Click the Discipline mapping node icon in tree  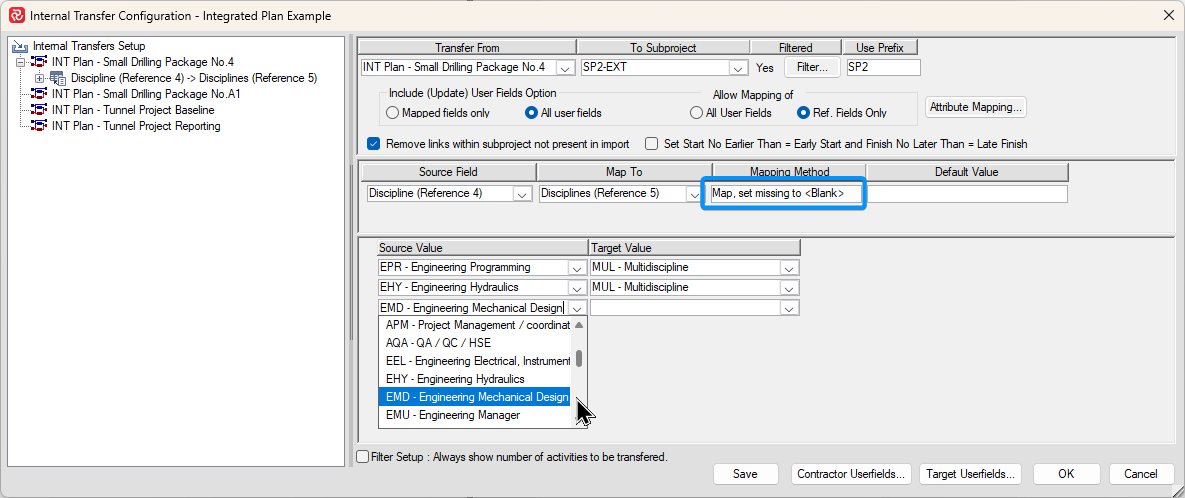(x=58, y=78)
